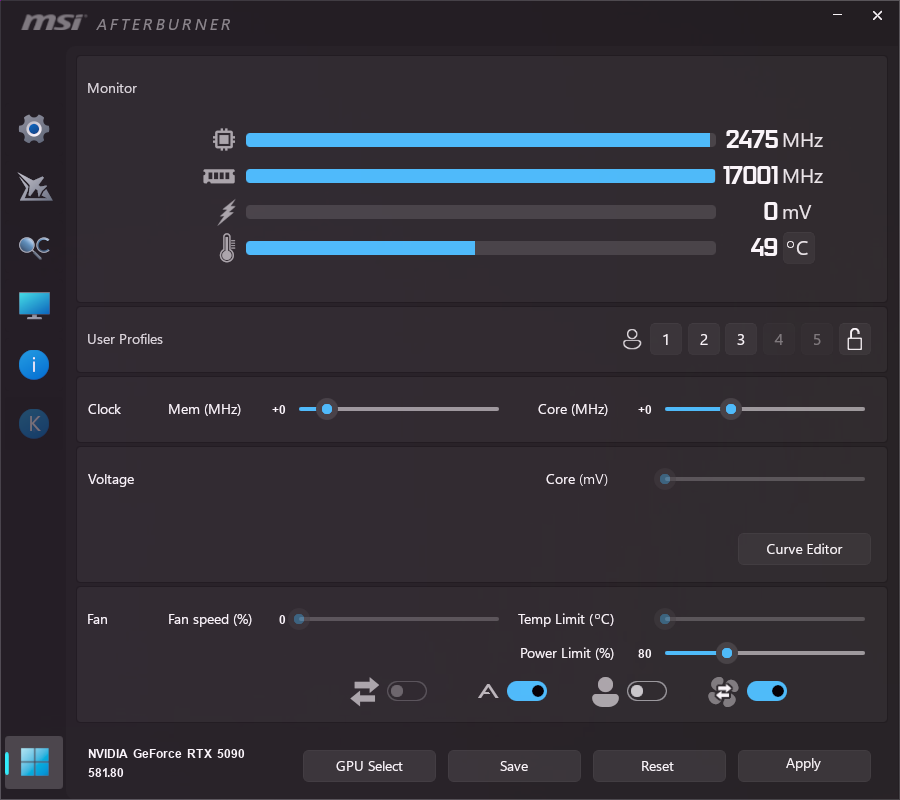
Task: Open the hardware monitor screen icon
Action: [34, 306]
